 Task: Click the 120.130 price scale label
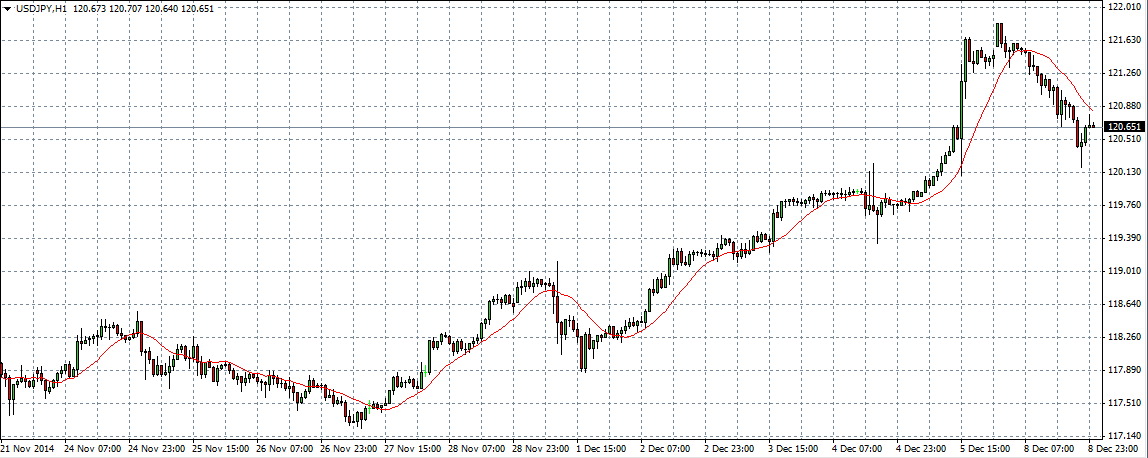pos(1126,172)
